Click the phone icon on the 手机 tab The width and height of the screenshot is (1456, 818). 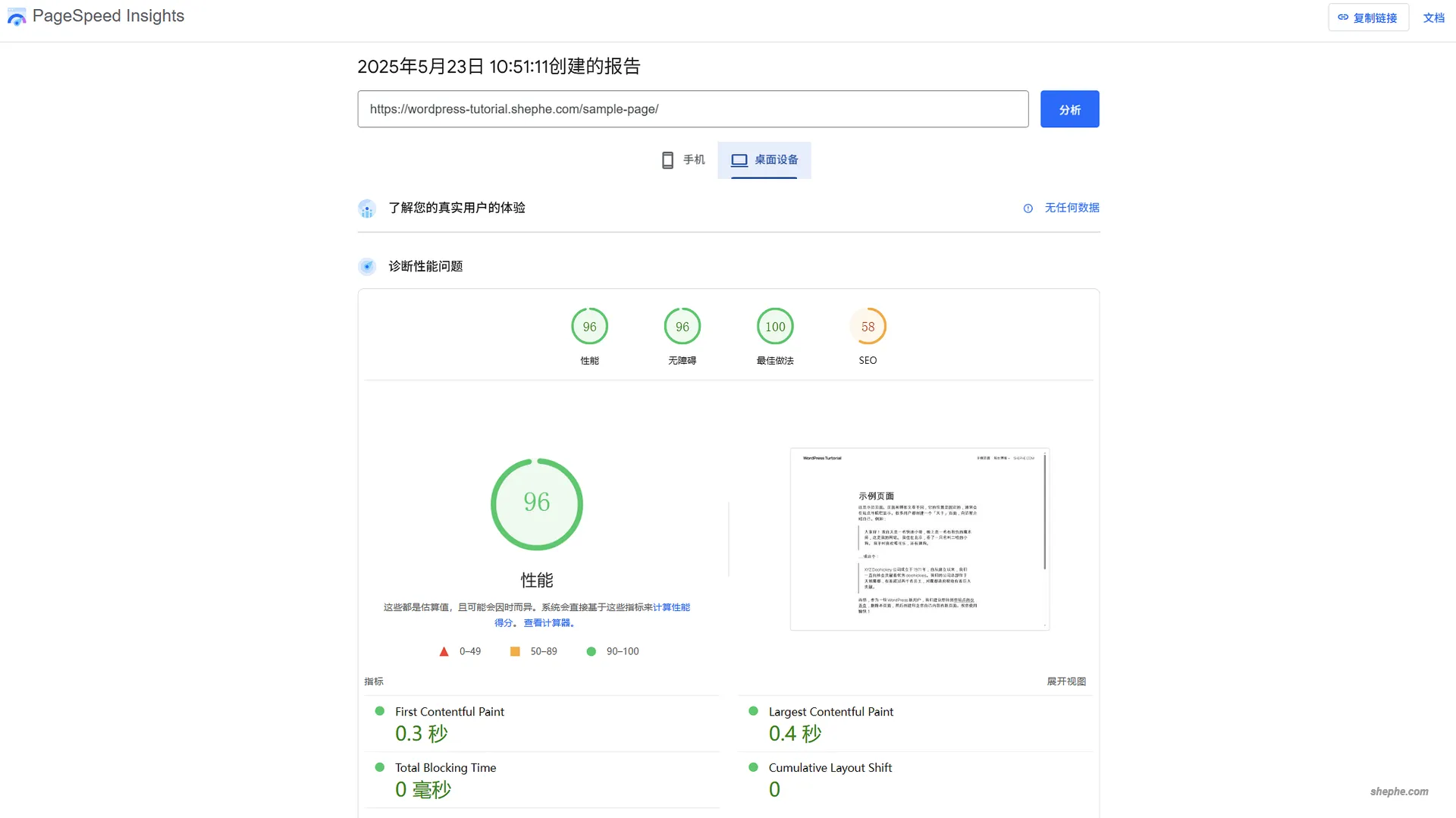tap(667, 160)
